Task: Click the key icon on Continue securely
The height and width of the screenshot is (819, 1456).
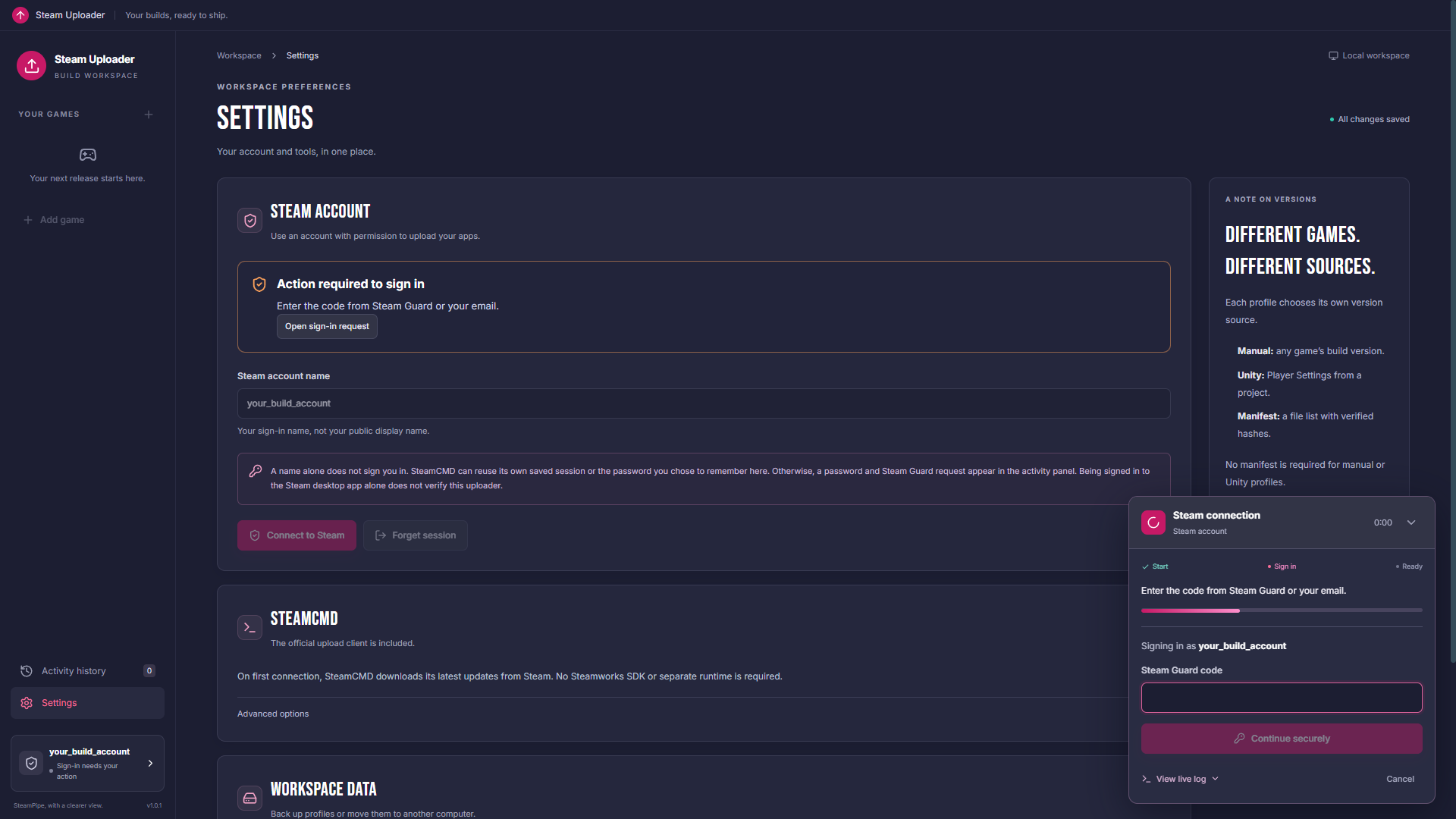Action: (1239, 739)
